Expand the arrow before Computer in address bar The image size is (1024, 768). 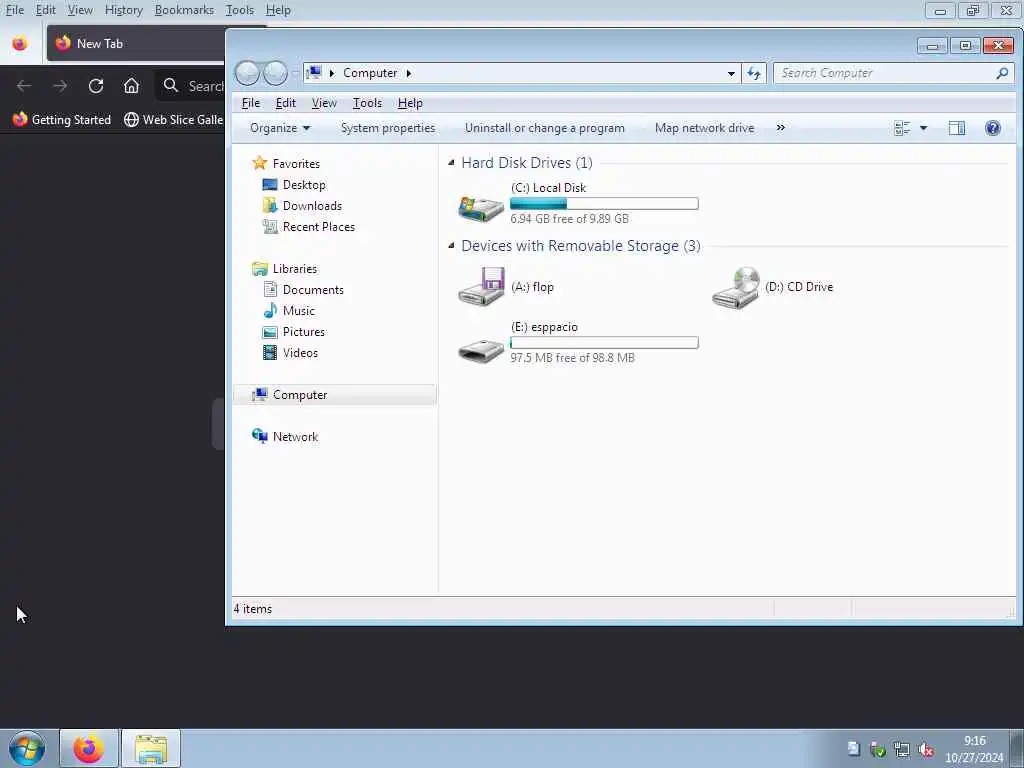pyautogui.click(x=332, y=73)
